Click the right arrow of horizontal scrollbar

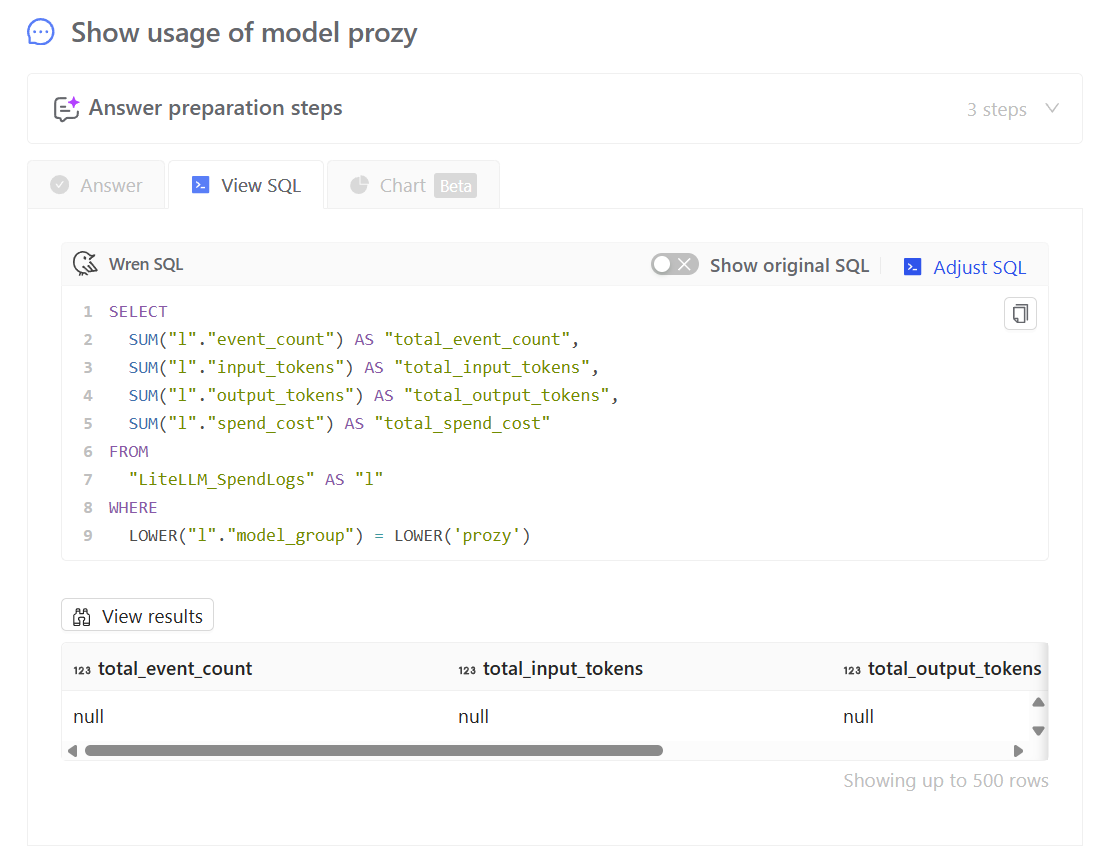(1018, 750)
